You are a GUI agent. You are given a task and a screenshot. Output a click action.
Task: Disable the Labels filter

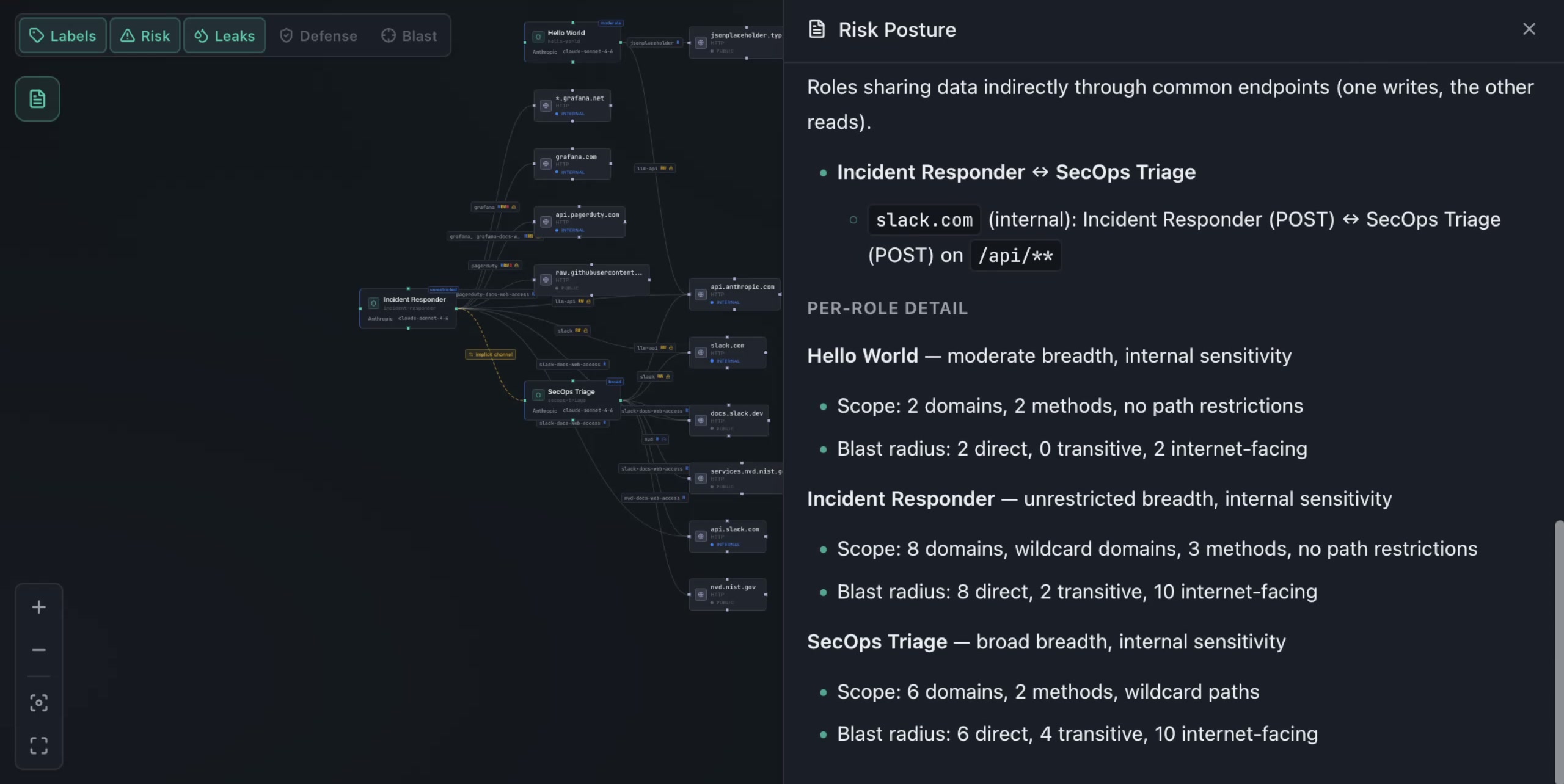tap(62, 35)
